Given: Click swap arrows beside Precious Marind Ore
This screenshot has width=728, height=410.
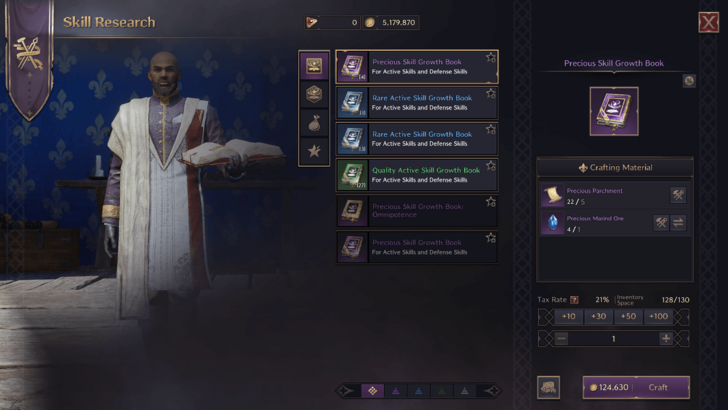Looking at the screenshot, I should (x=678, y=223).
